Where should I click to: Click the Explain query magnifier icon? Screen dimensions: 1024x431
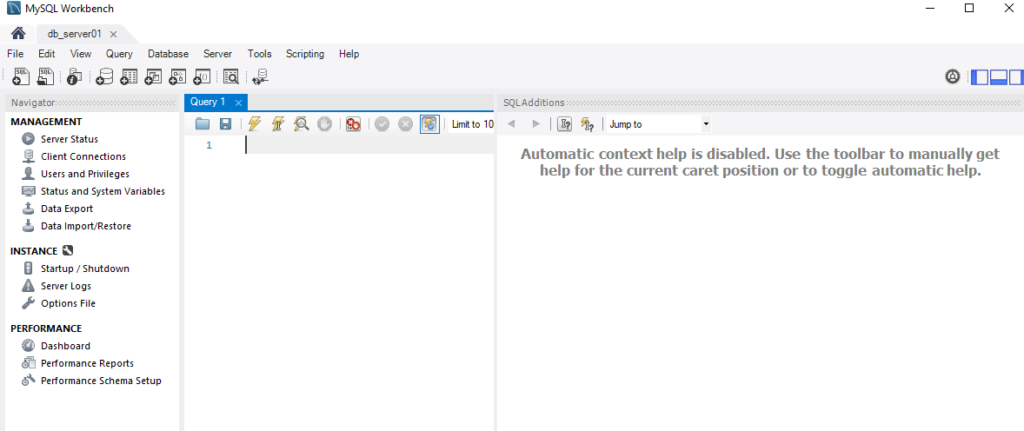301,124
